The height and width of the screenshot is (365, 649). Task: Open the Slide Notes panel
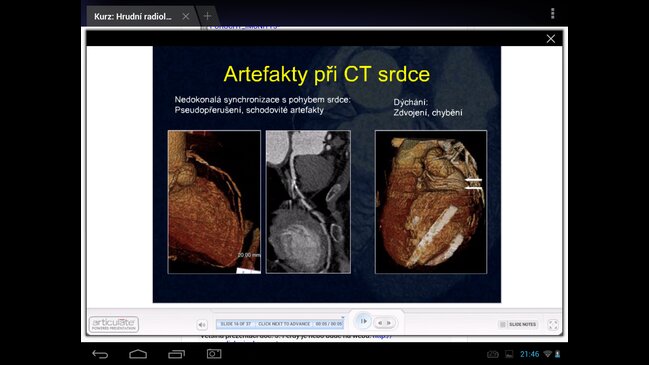518,324
